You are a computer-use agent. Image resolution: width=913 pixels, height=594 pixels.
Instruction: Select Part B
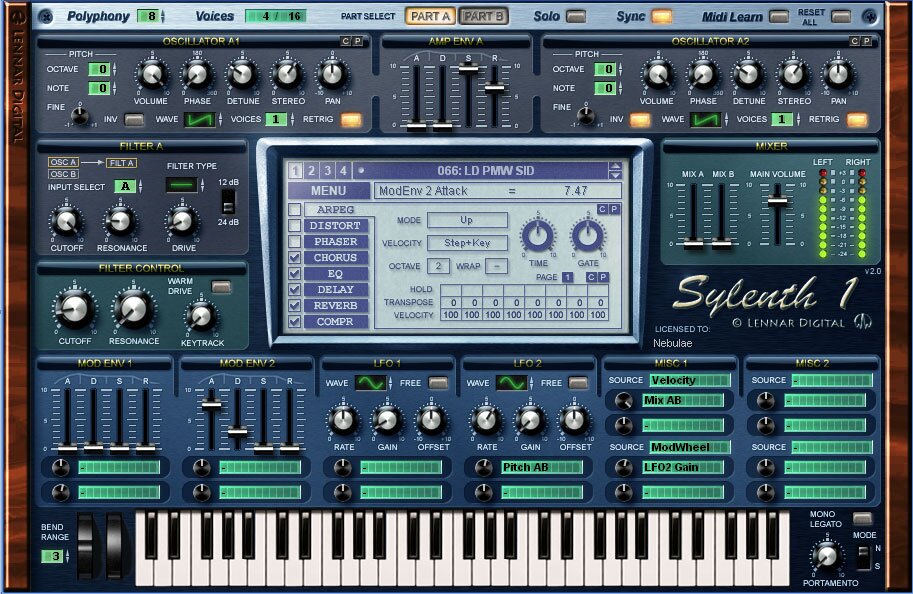click(483, 16)
